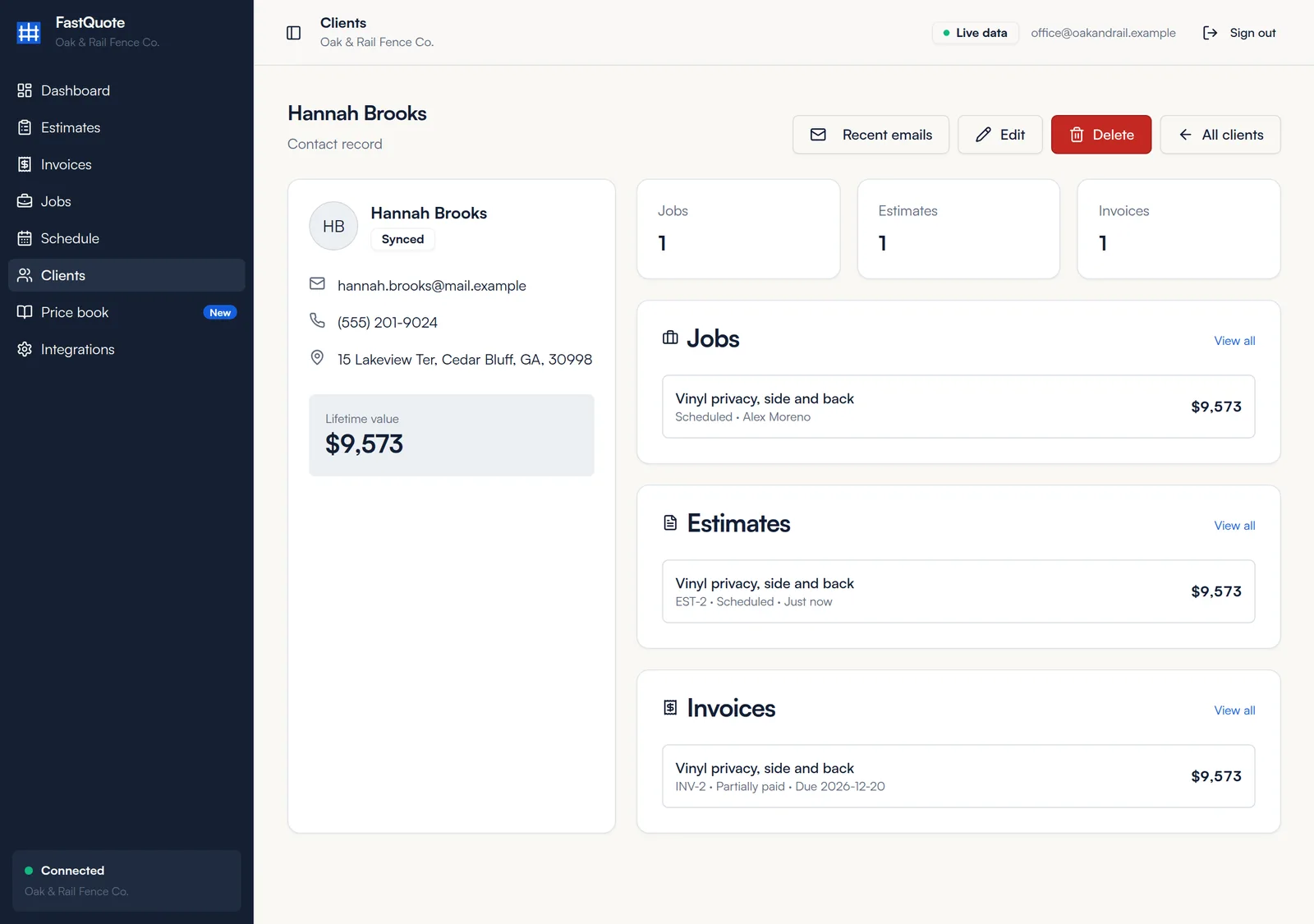Image resolution: width=1314 pixels, height=924 pixels.
Task: Click the map pin icon beside address
Action: (317, 357)
